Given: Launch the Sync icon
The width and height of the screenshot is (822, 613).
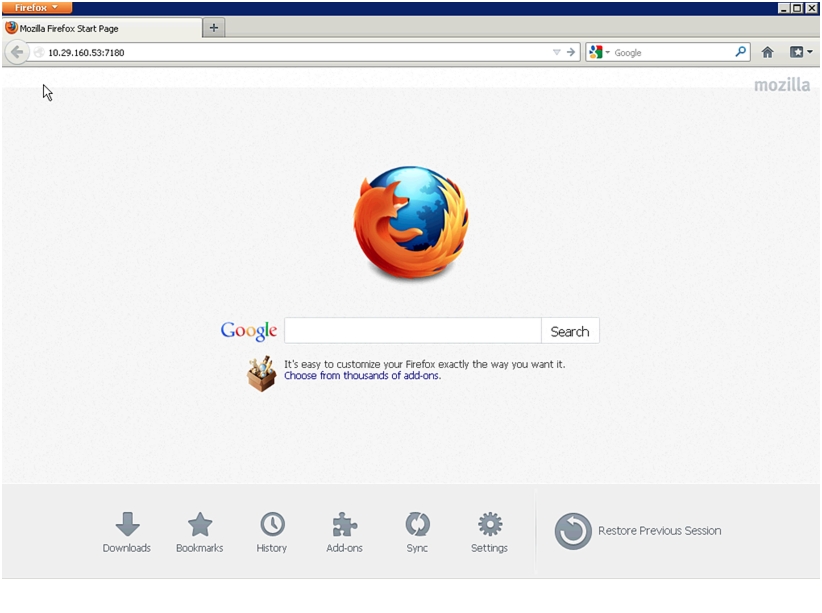Looking at the screenshot, I should coord(417,524).
